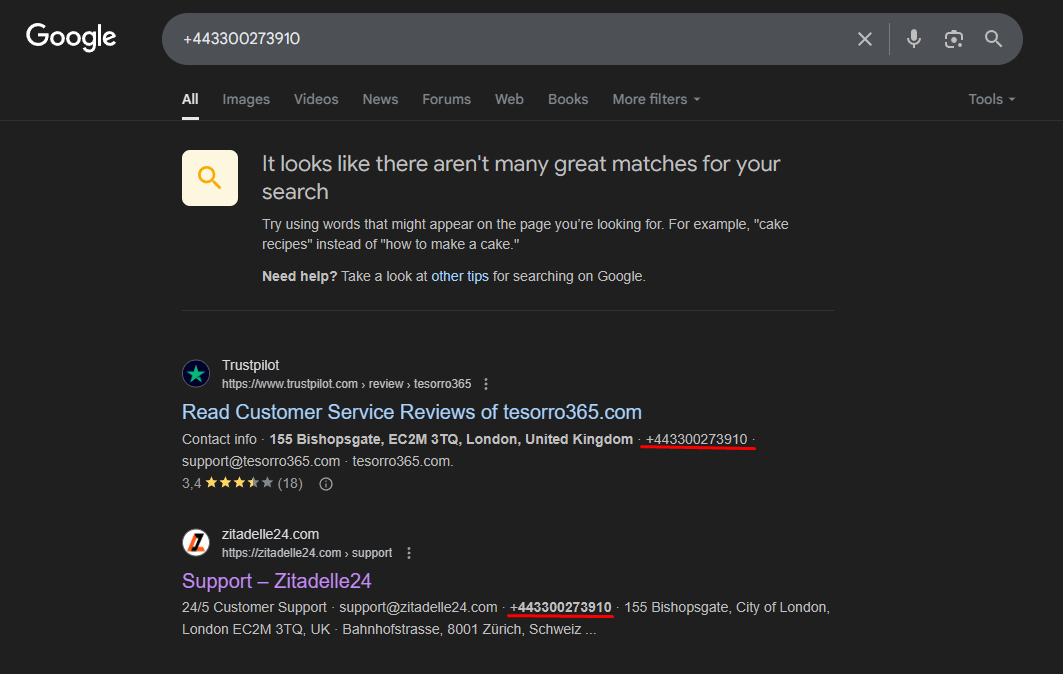
Task: Switch to the Images tab
Action: (246, 99)
